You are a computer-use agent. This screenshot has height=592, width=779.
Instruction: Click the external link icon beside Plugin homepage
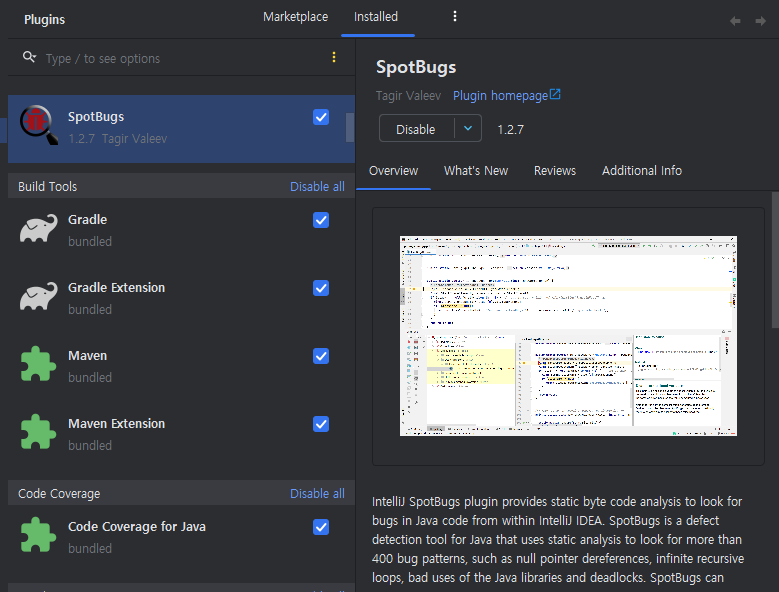pyautogui.click(x=555, y=94)
